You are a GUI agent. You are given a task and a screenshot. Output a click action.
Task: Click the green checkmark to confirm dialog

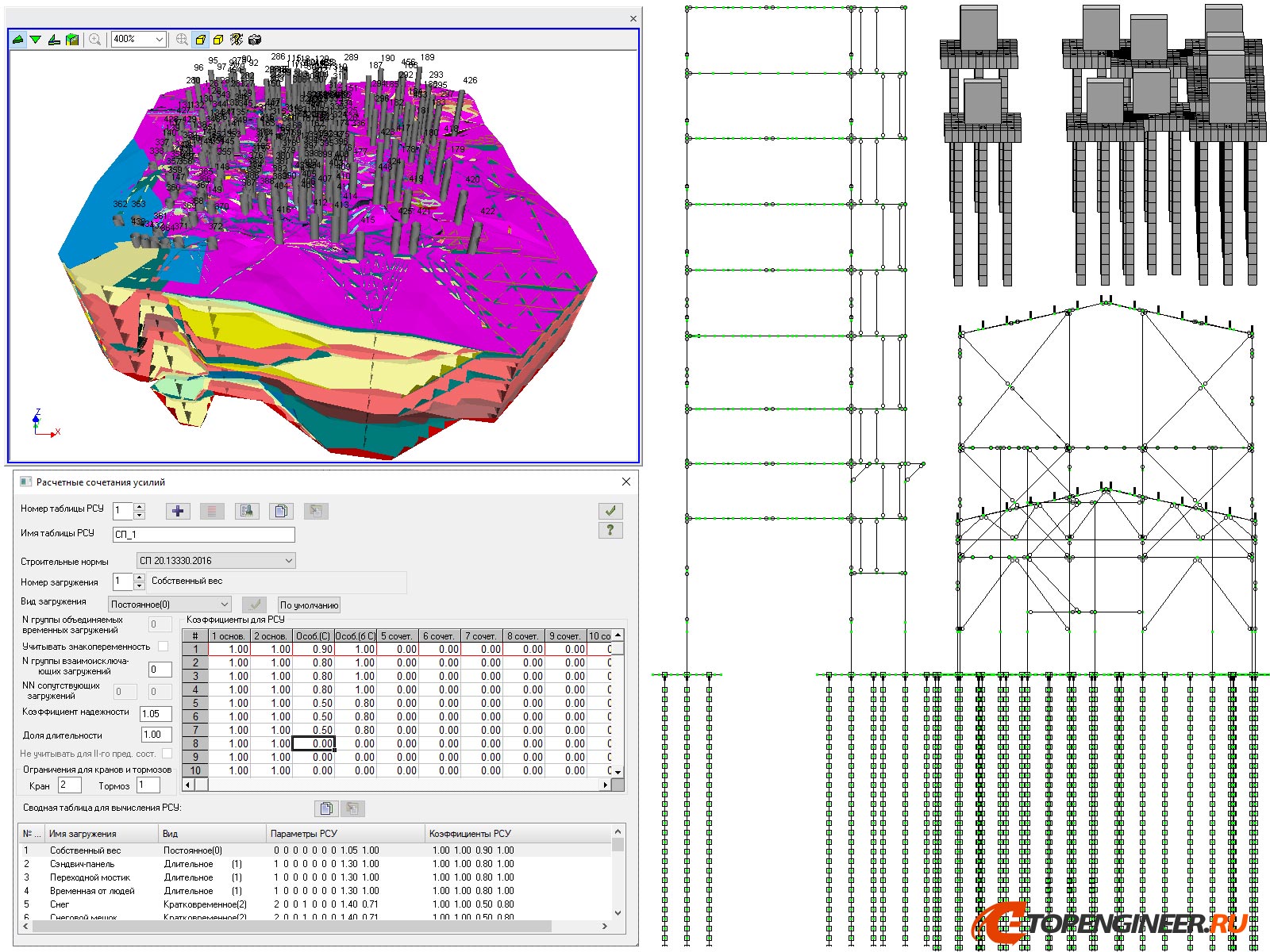[x=610, y=510]
